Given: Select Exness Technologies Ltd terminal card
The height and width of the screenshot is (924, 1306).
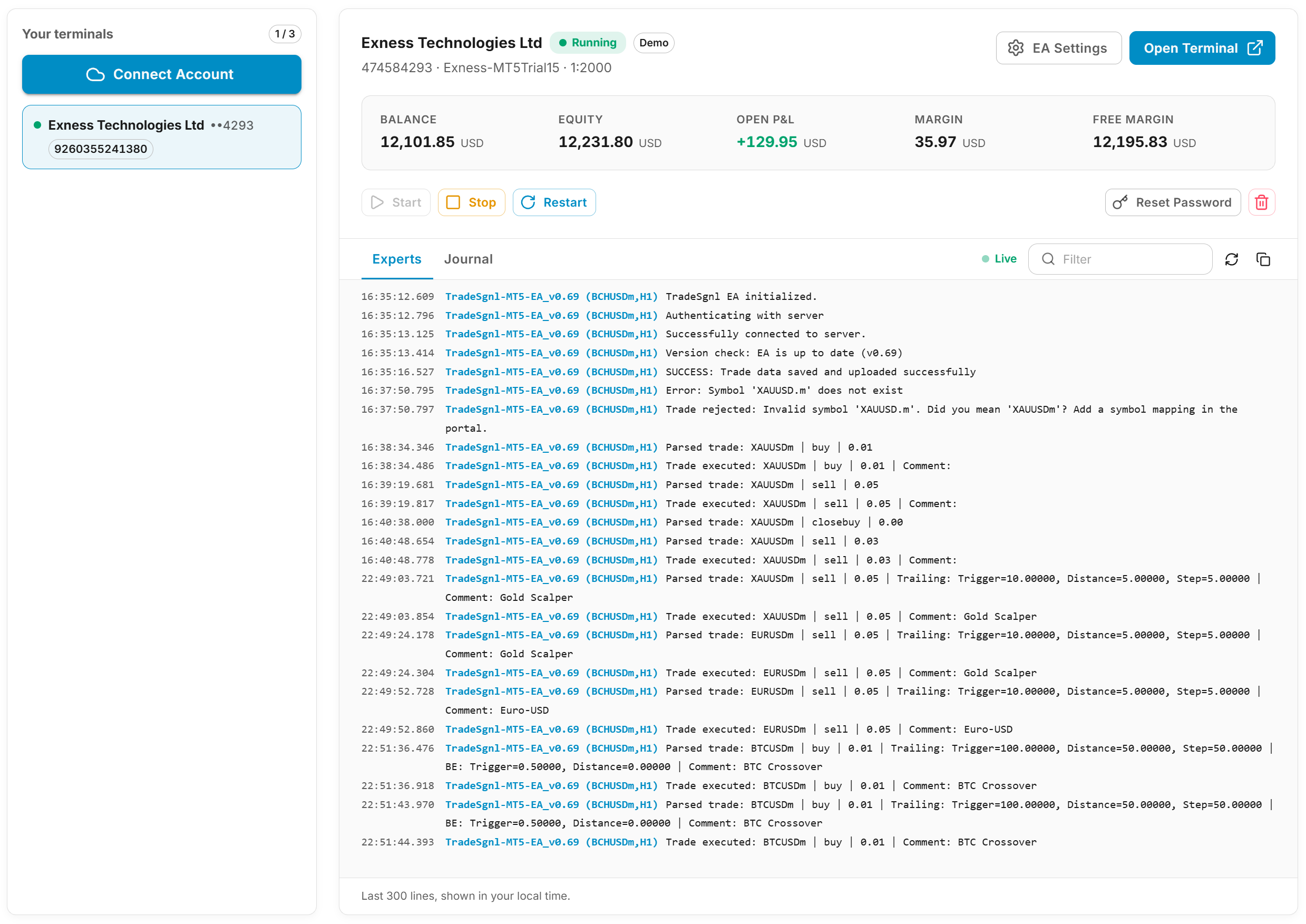Looking at the screenshot, I should click(x=162, y=137).
